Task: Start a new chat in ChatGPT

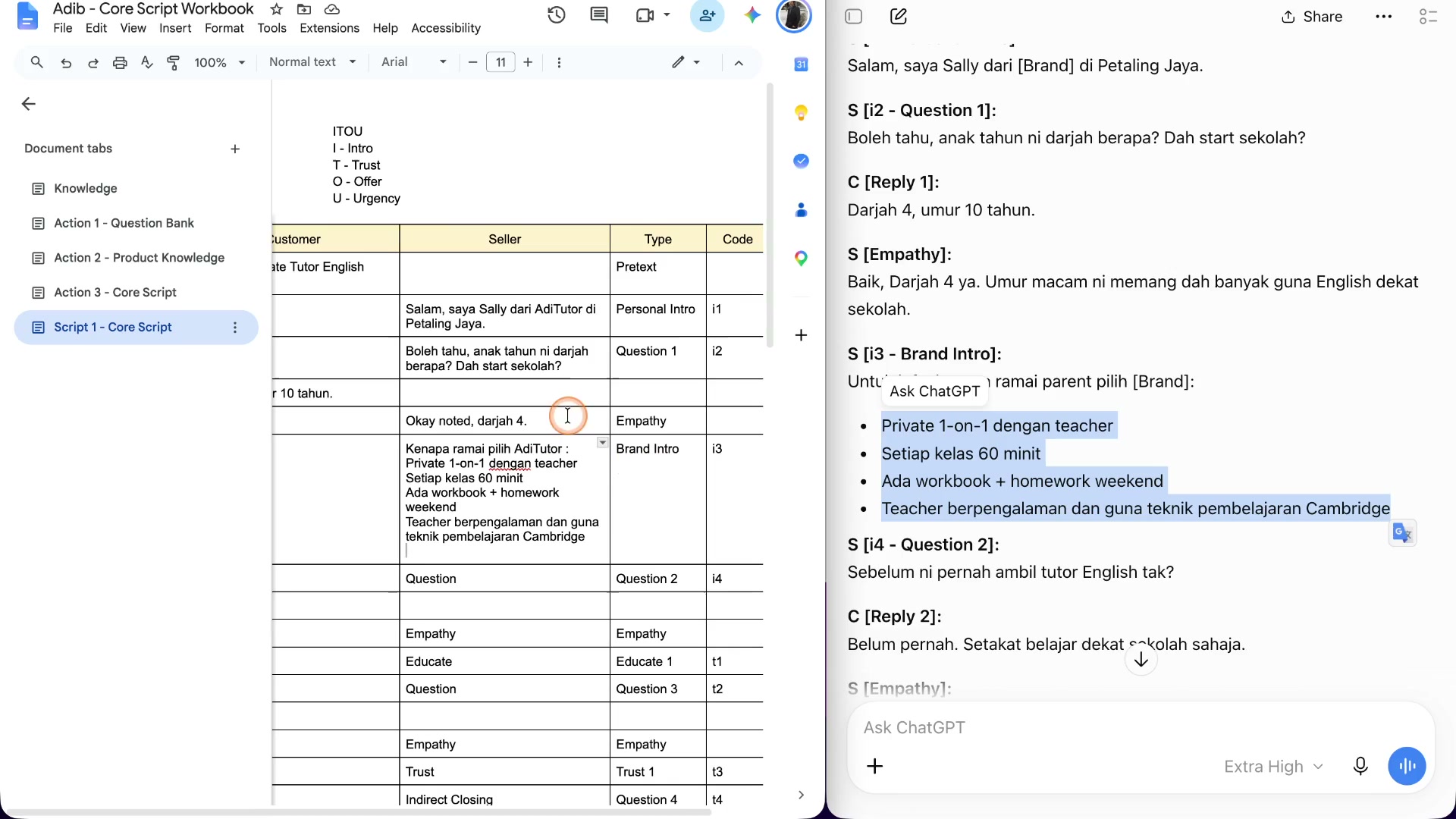Action: tap(899, 17)
